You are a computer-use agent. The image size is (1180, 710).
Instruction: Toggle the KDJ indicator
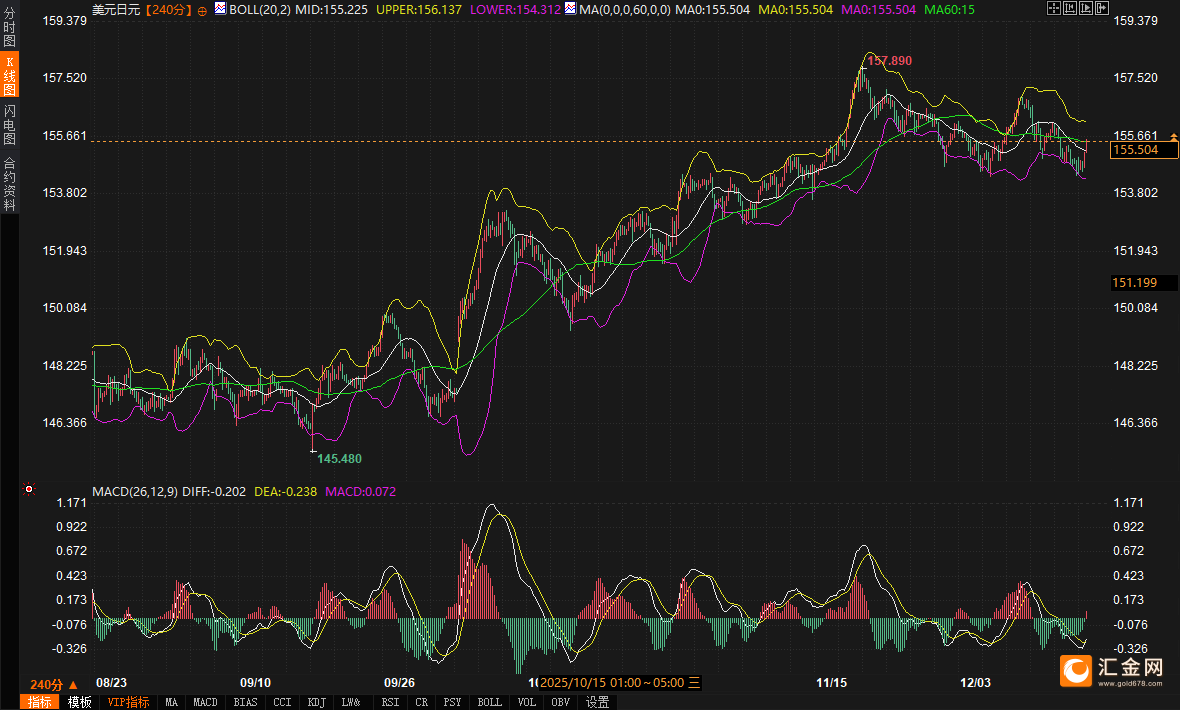click(317, 702)
